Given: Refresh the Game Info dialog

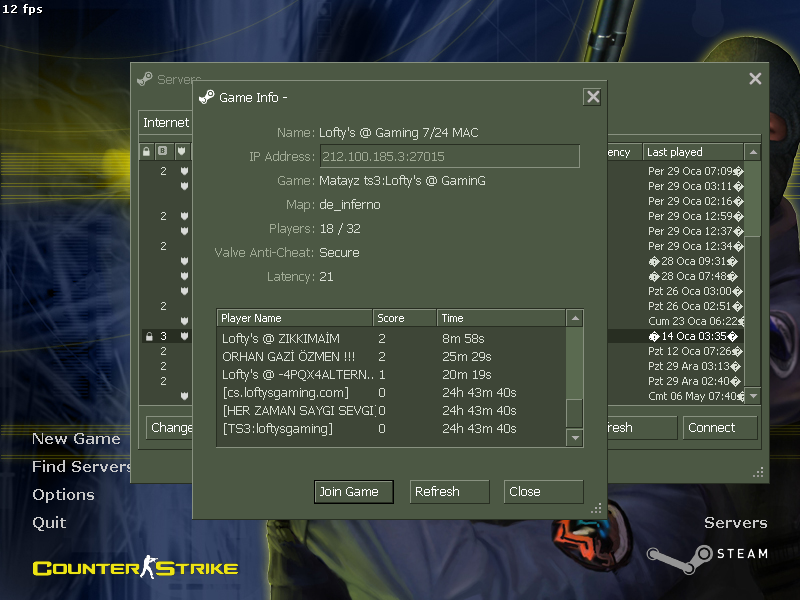Looking at the screenshot, I should point(449,491).
